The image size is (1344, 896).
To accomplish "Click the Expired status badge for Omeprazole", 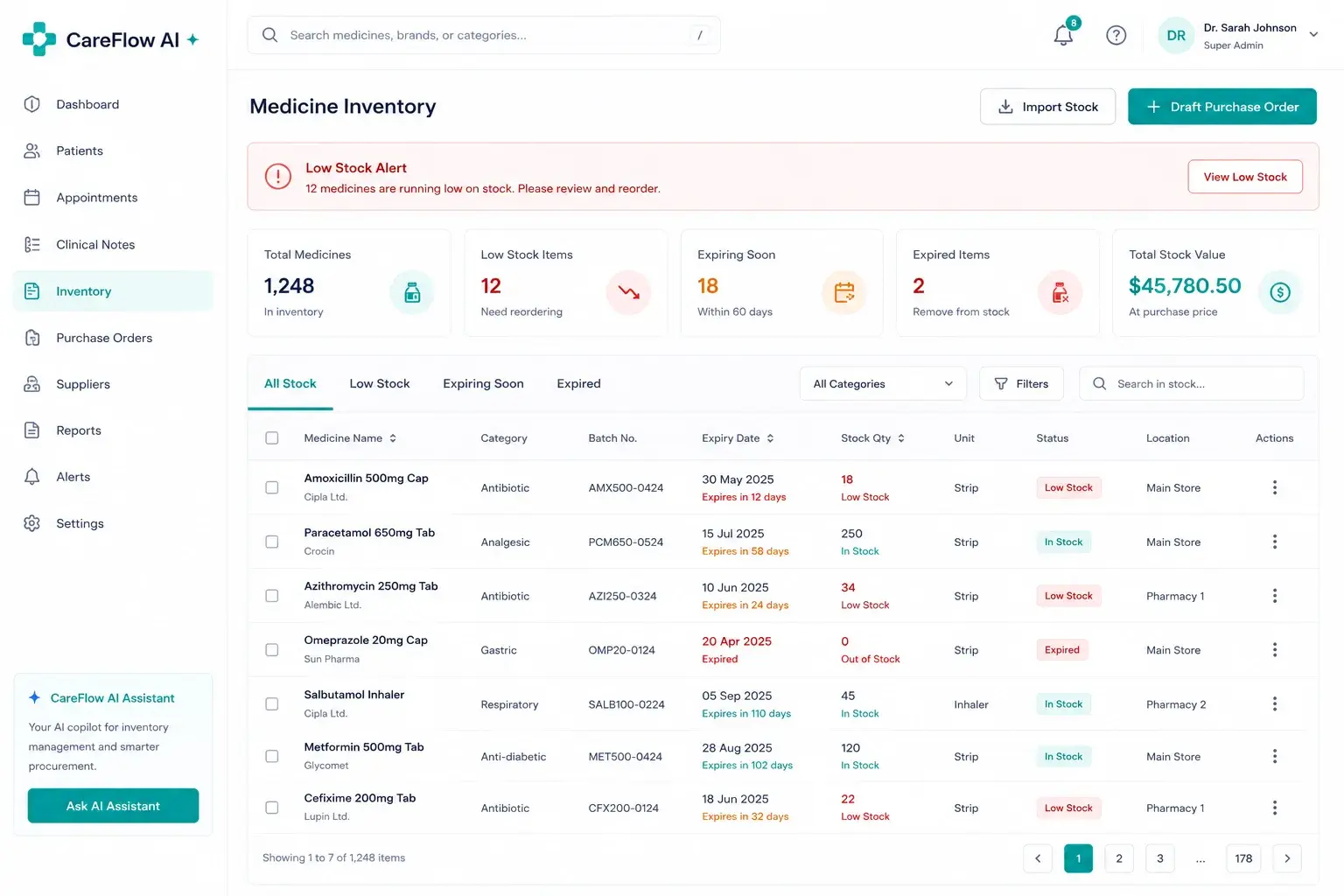I will pos(1062,650).
